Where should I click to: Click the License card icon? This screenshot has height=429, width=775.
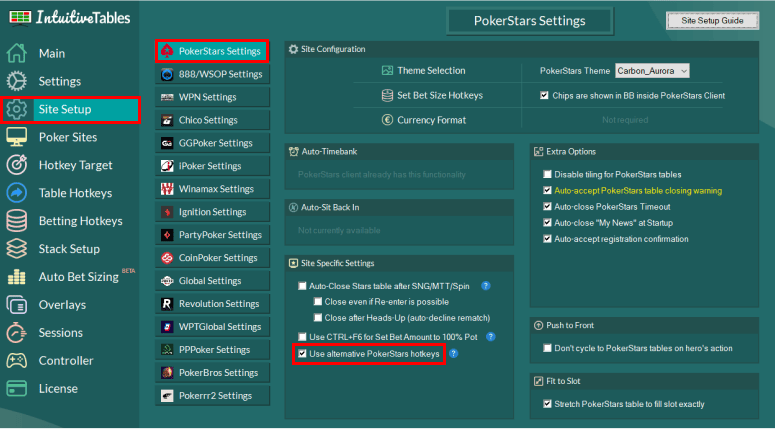[17, 388]
